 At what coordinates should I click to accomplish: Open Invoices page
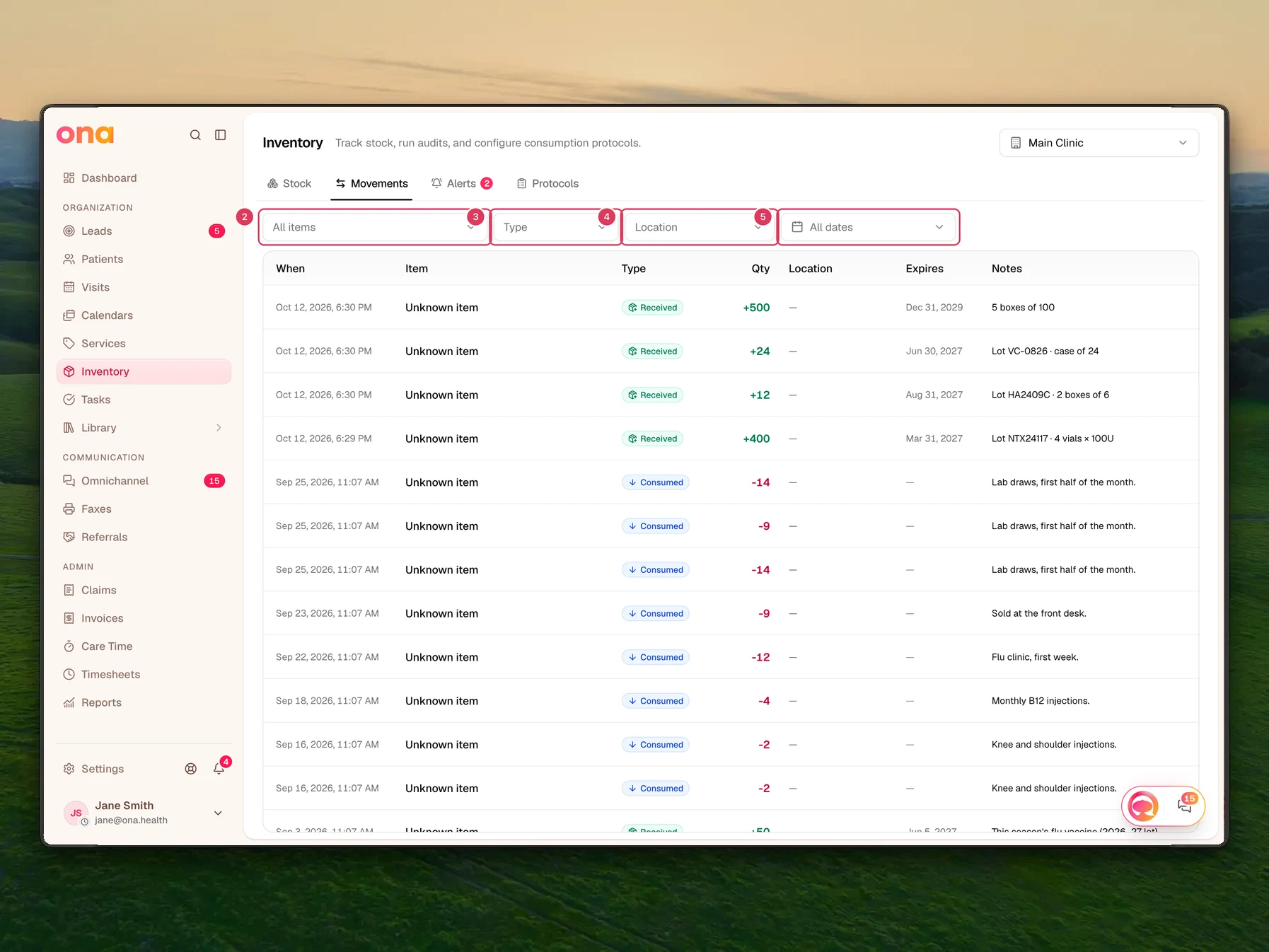144,618
